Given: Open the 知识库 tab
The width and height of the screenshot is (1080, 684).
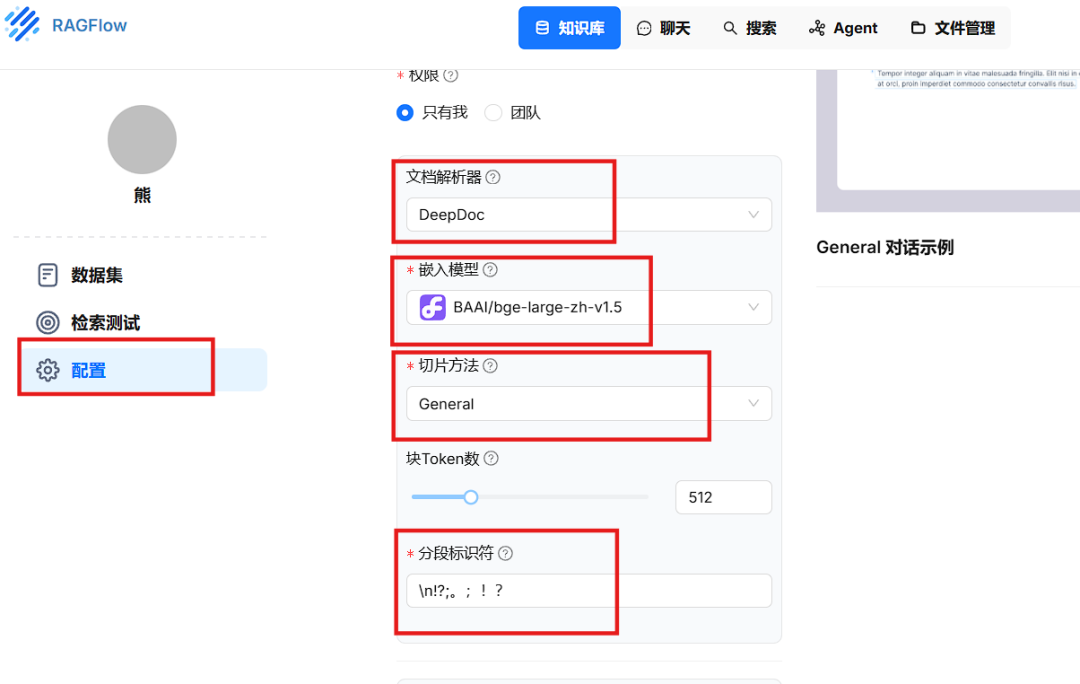Looking at the screenshot, I should tap(570, 28).
